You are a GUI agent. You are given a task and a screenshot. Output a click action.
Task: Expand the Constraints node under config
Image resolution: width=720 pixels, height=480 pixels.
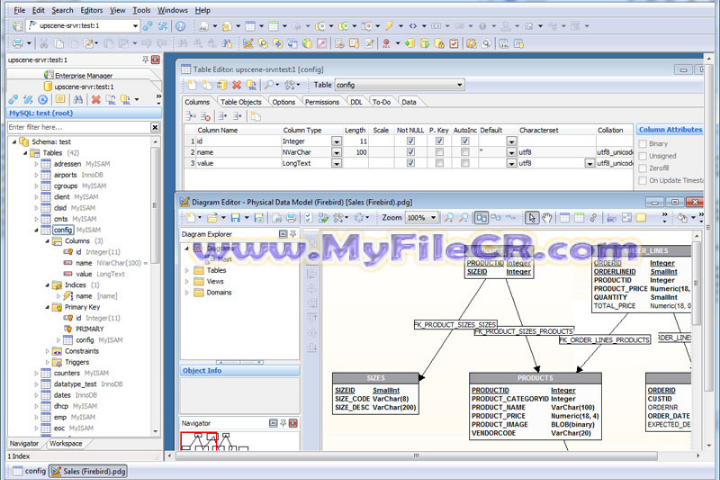[x=47, y=351]
